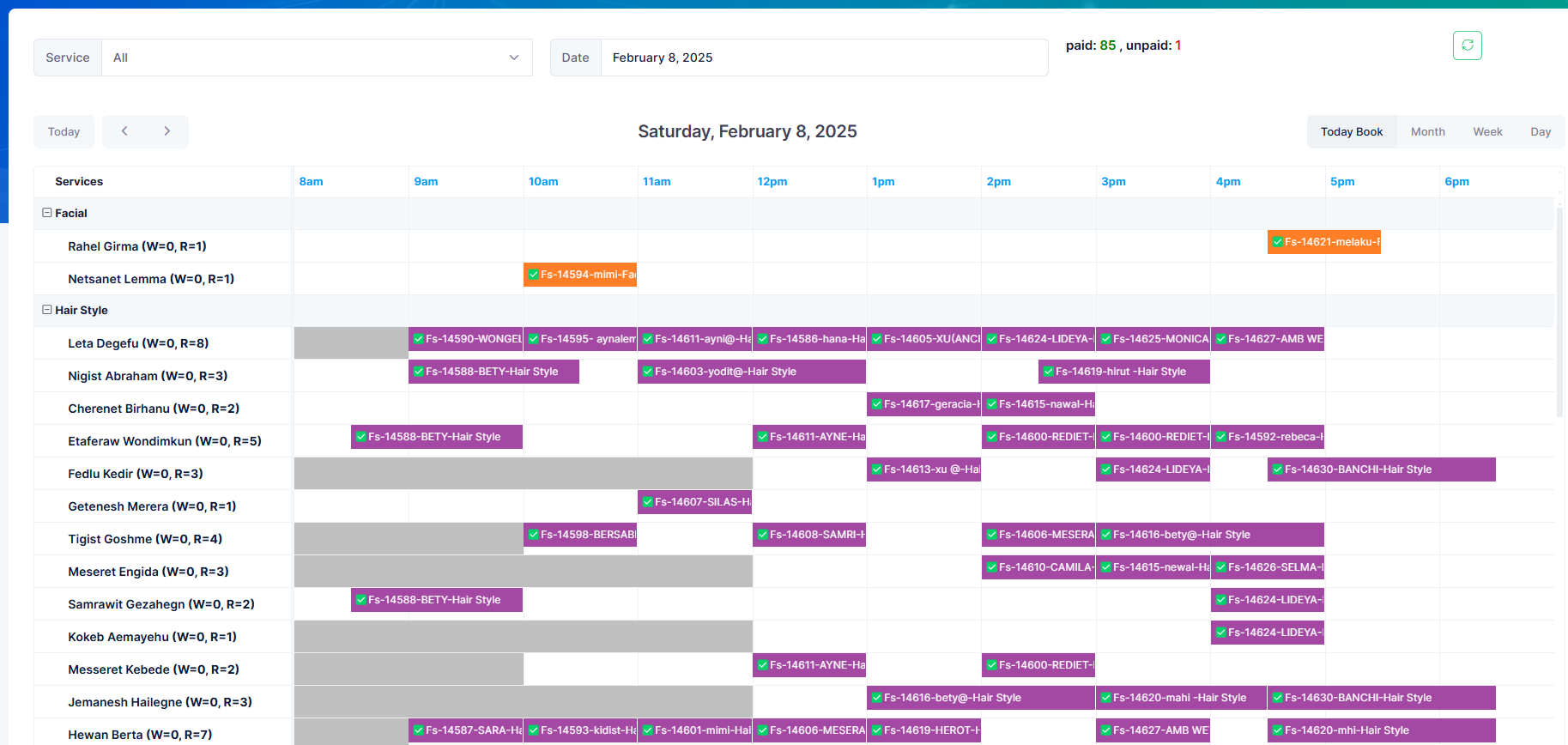The image size is (1568, 745).
Task: Go to previous day with left chevron
Action: point(124,131)
